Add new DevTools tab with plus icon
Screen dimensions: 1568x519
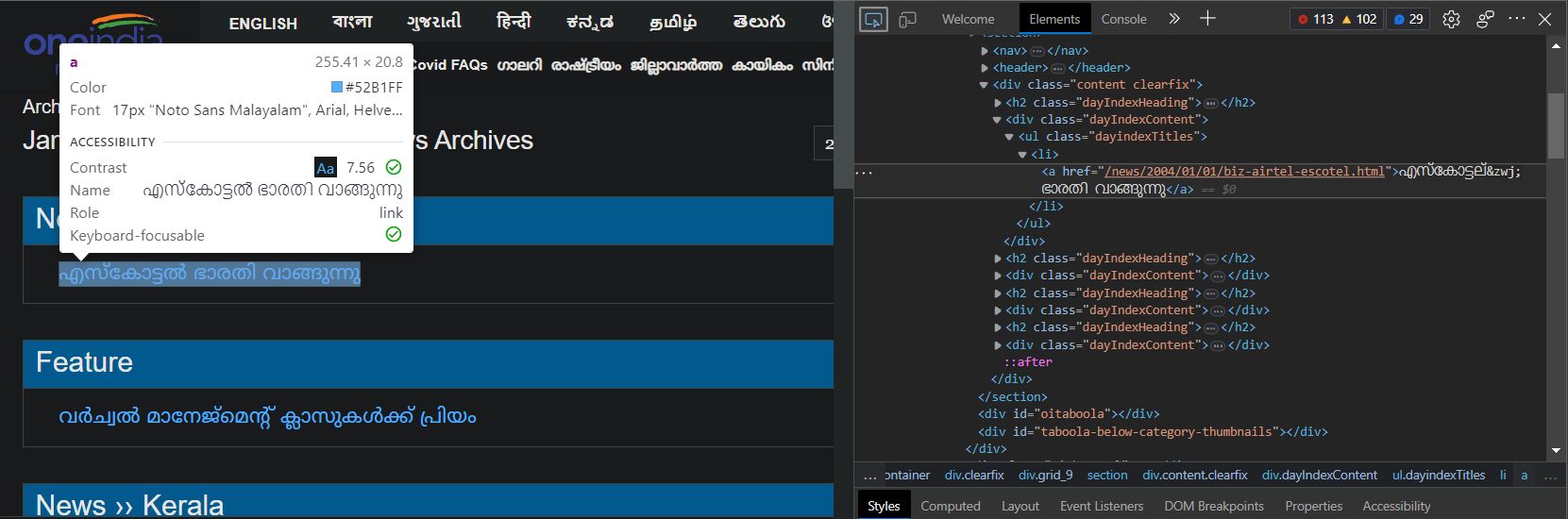[x=1207, y=18]
